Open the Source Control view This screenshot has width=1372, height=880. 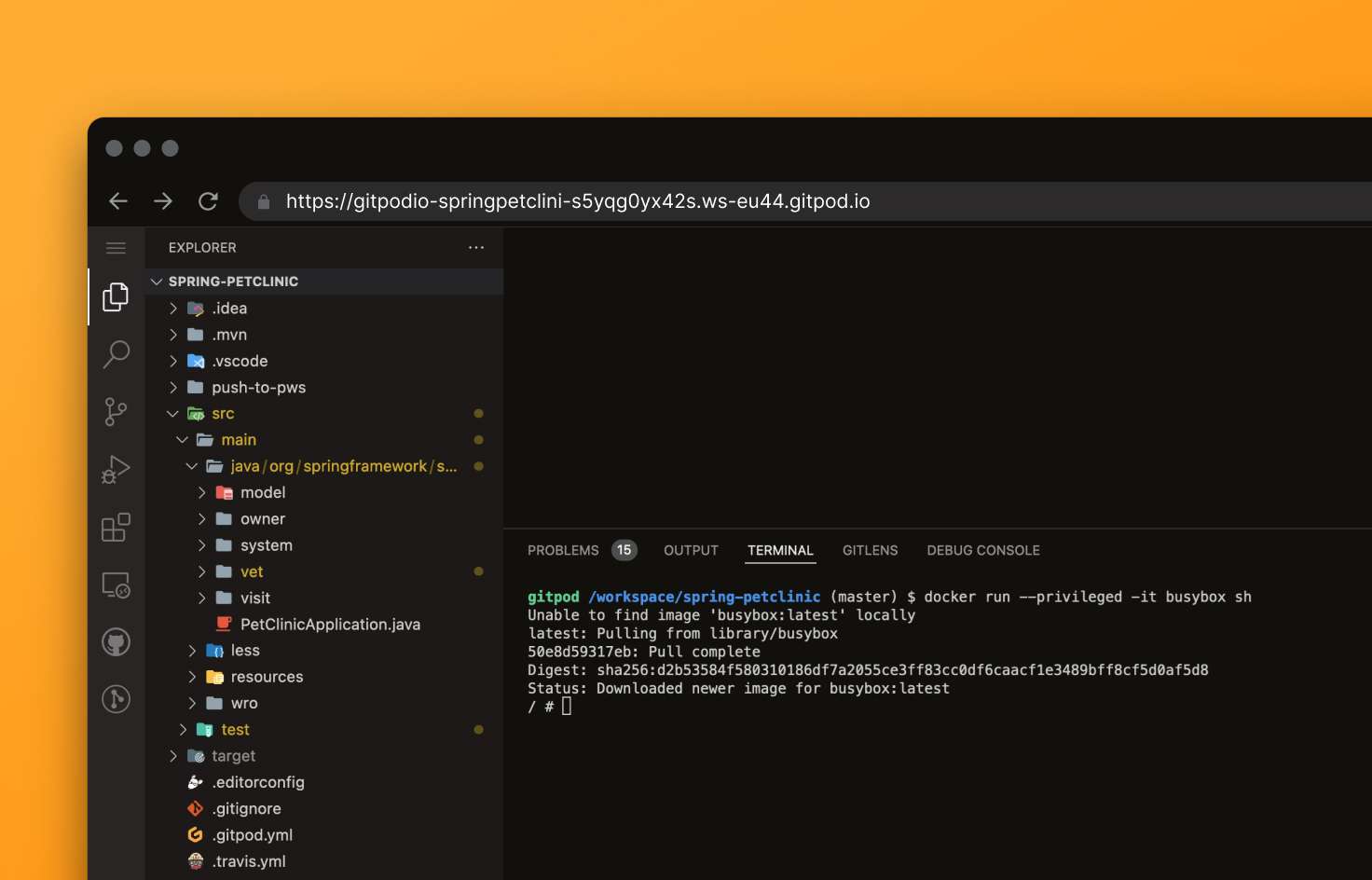116,411
